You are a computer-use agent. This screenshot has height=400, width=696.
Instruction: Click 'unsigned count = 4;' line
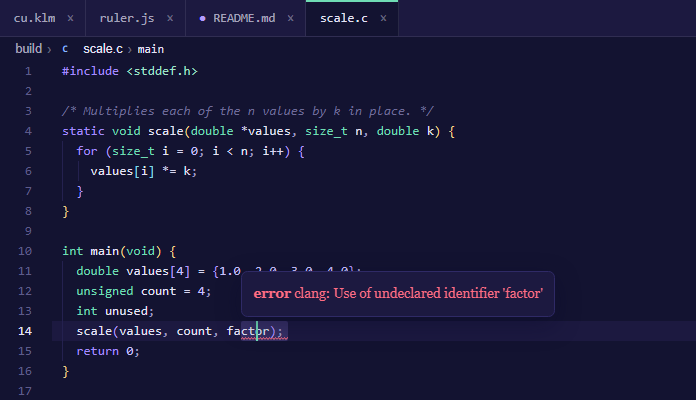(x=144, y=291)
